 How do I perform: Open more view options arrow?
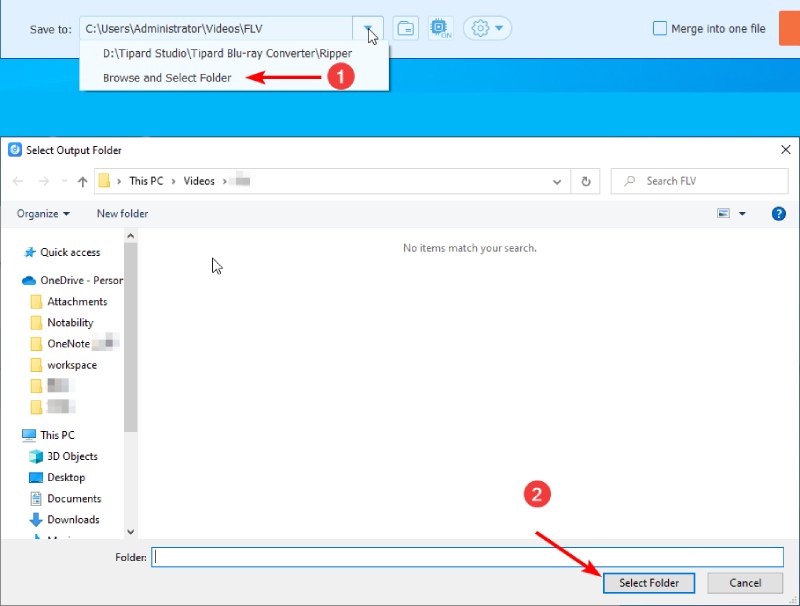tap(742, 214)
